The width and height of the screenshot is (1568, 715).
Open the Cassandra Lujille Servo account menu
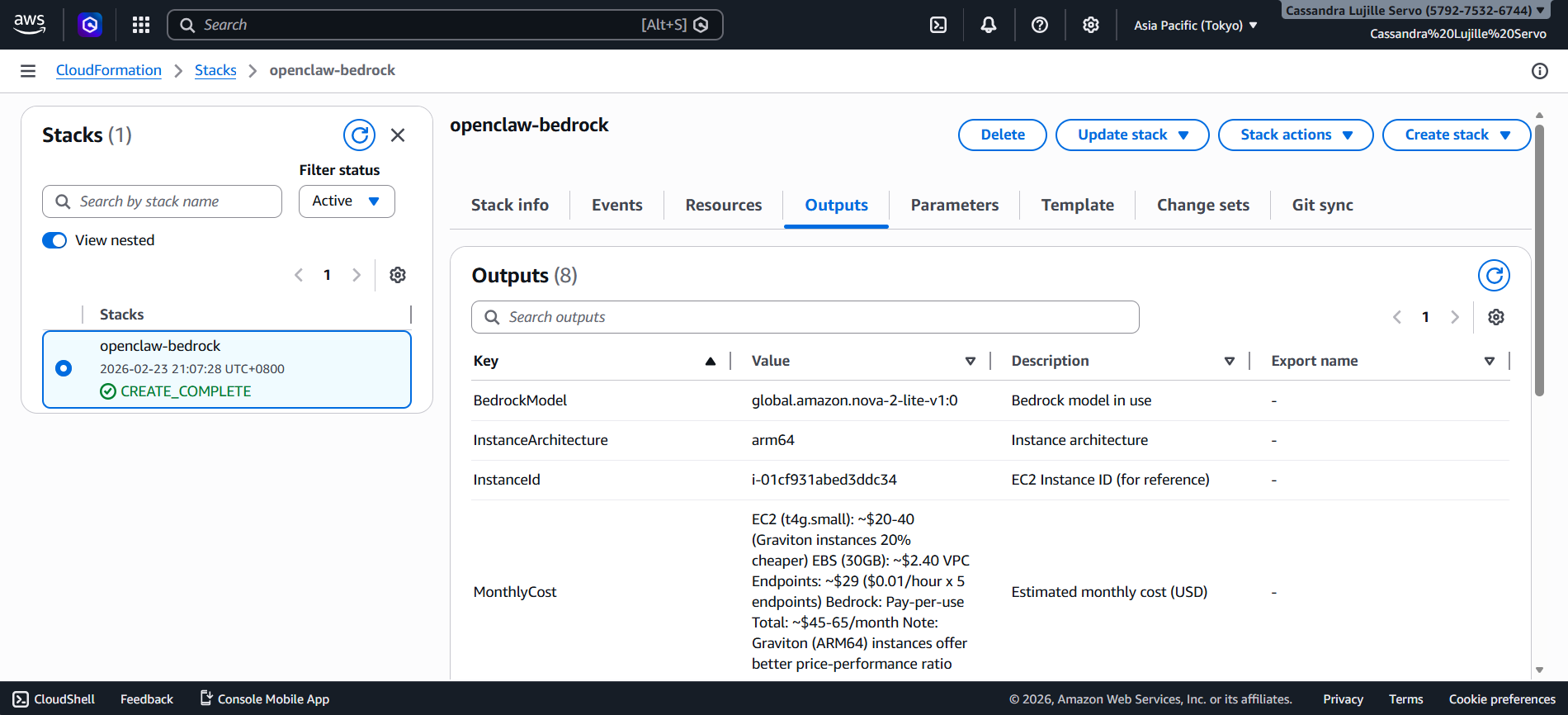point(1415,11)
